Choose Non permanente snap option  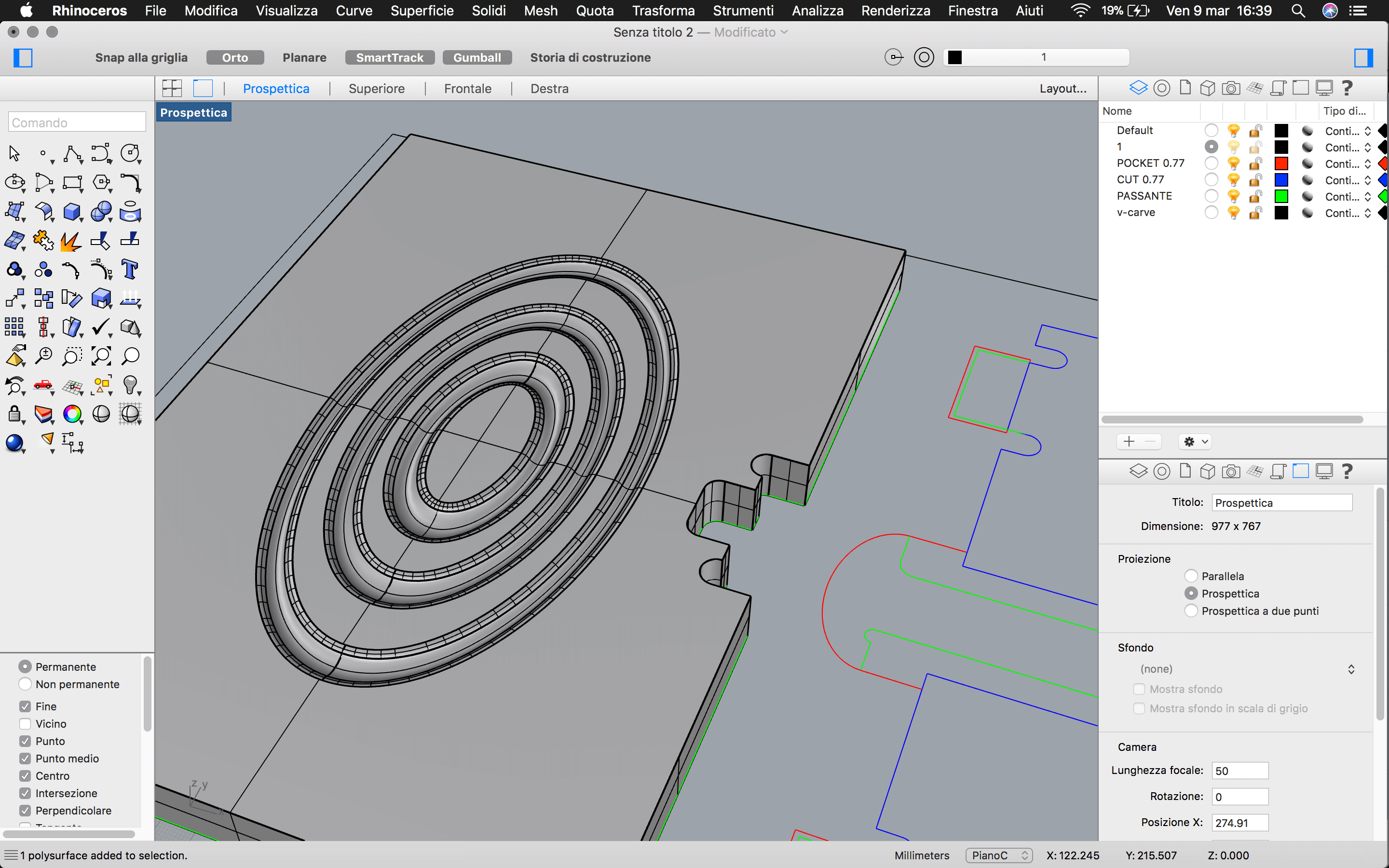25,684
